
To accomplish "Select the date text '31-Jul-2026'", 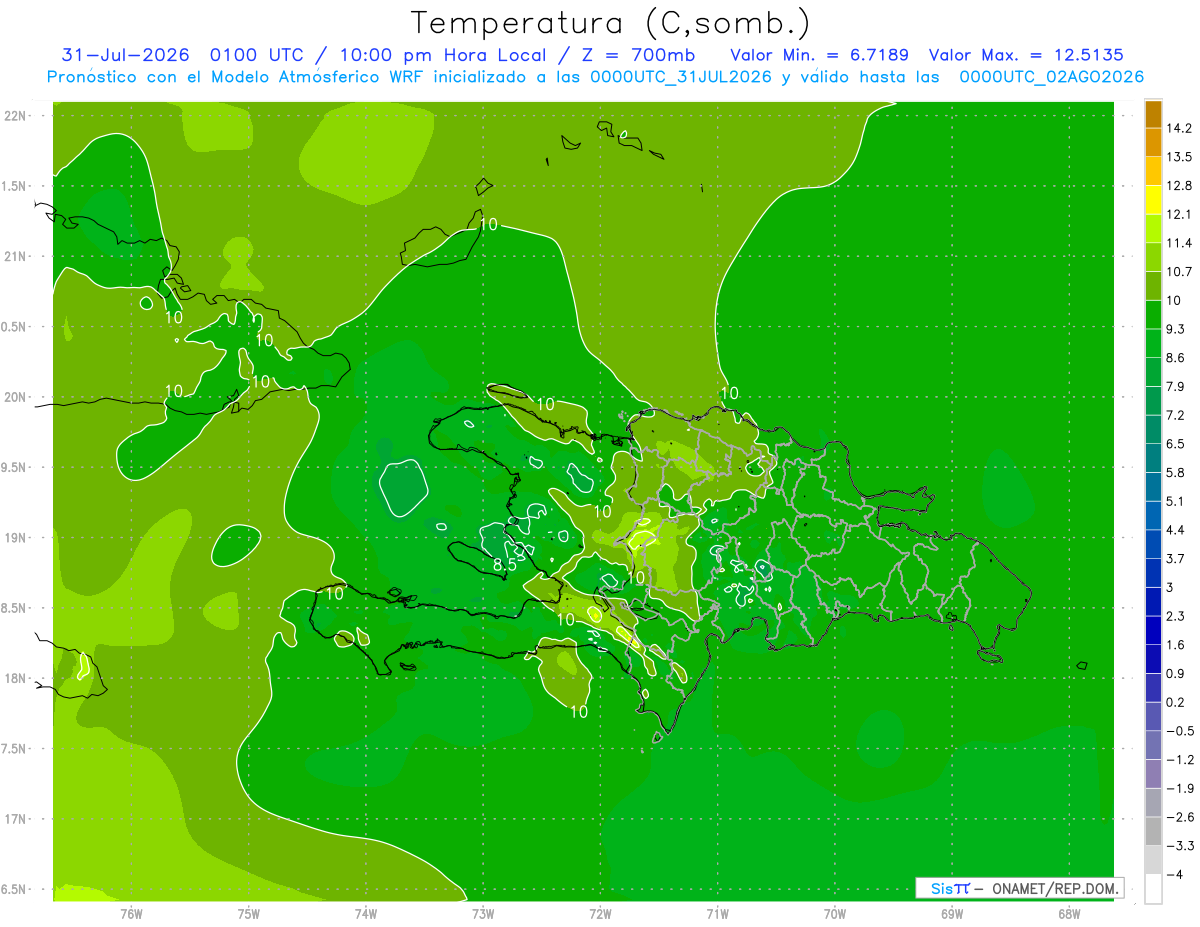I will [127, 55].
